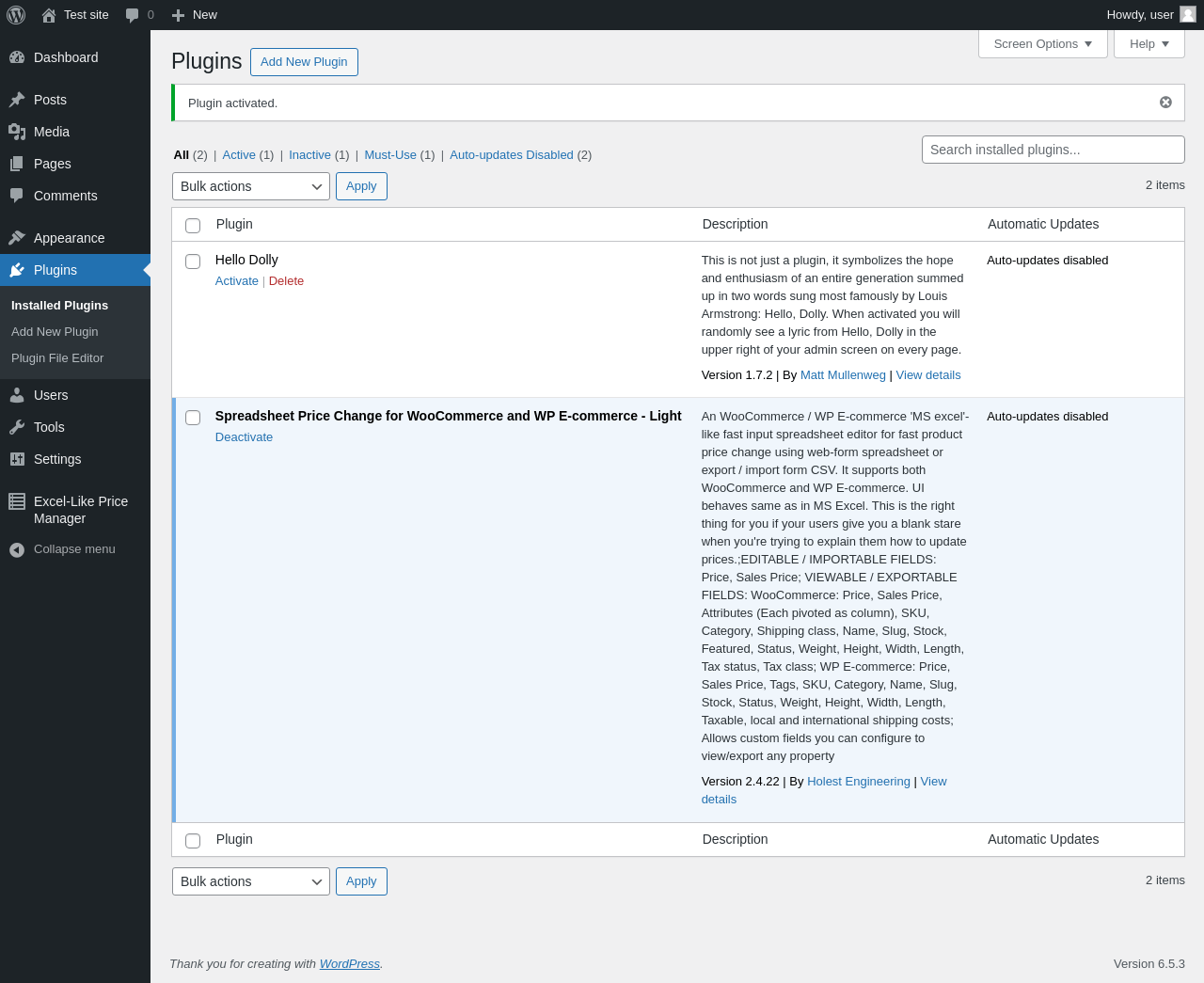Open the top Bulk actions dropdown
1204x983 pixels.
tap(251, 186)
